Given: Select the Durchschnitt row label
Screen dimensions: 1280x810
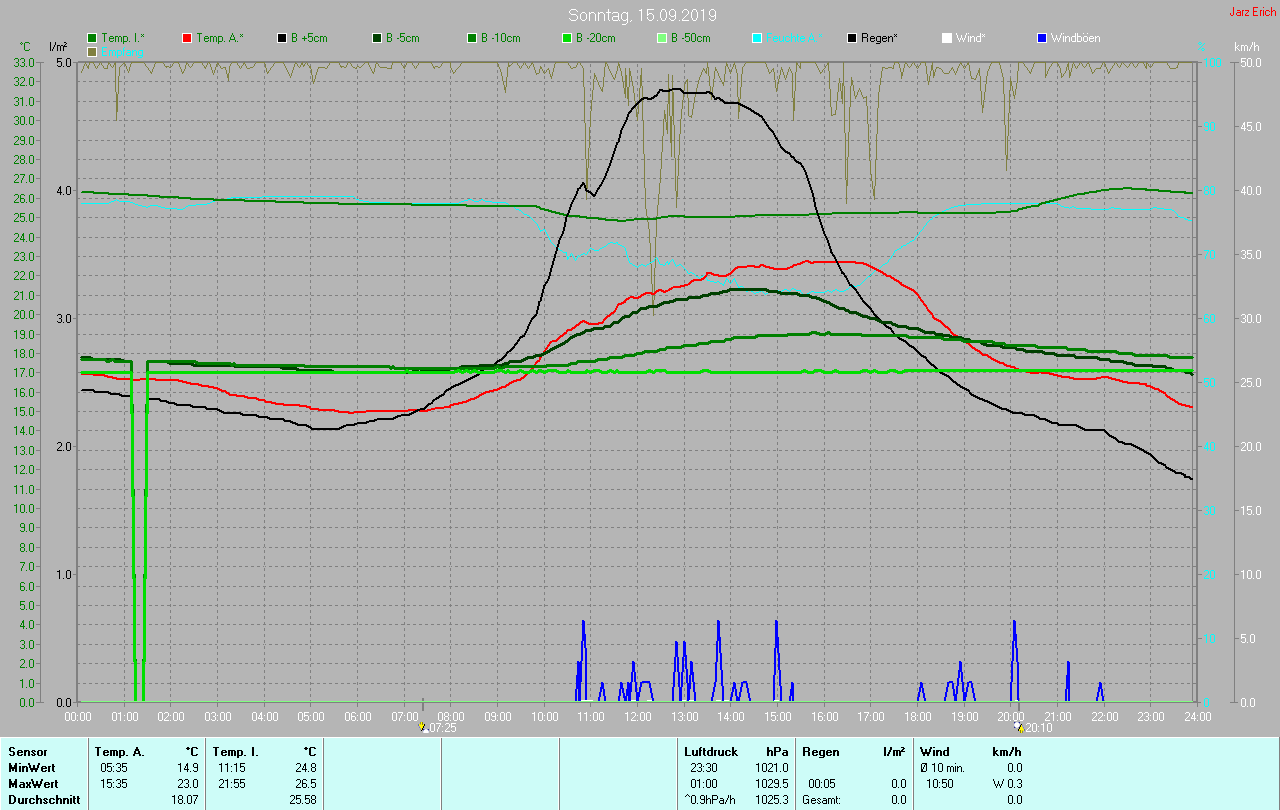Looking at the screenshot, I should 43,800.
